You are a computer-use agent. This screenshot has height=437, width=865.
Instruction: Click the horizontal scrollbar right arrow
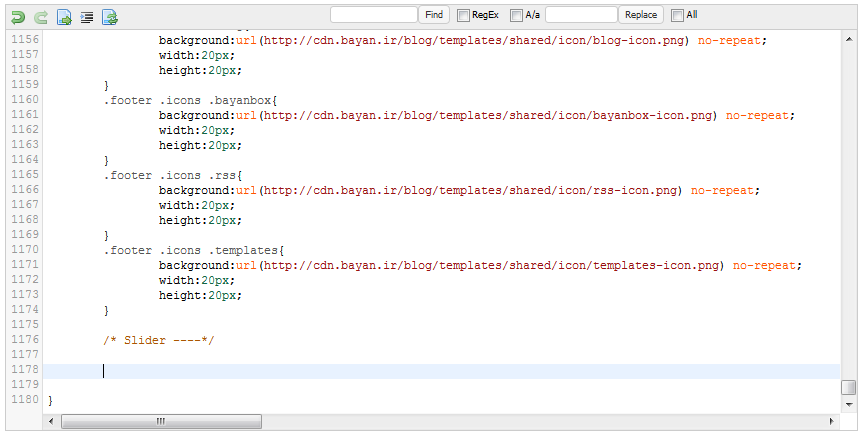click(832, 422)
